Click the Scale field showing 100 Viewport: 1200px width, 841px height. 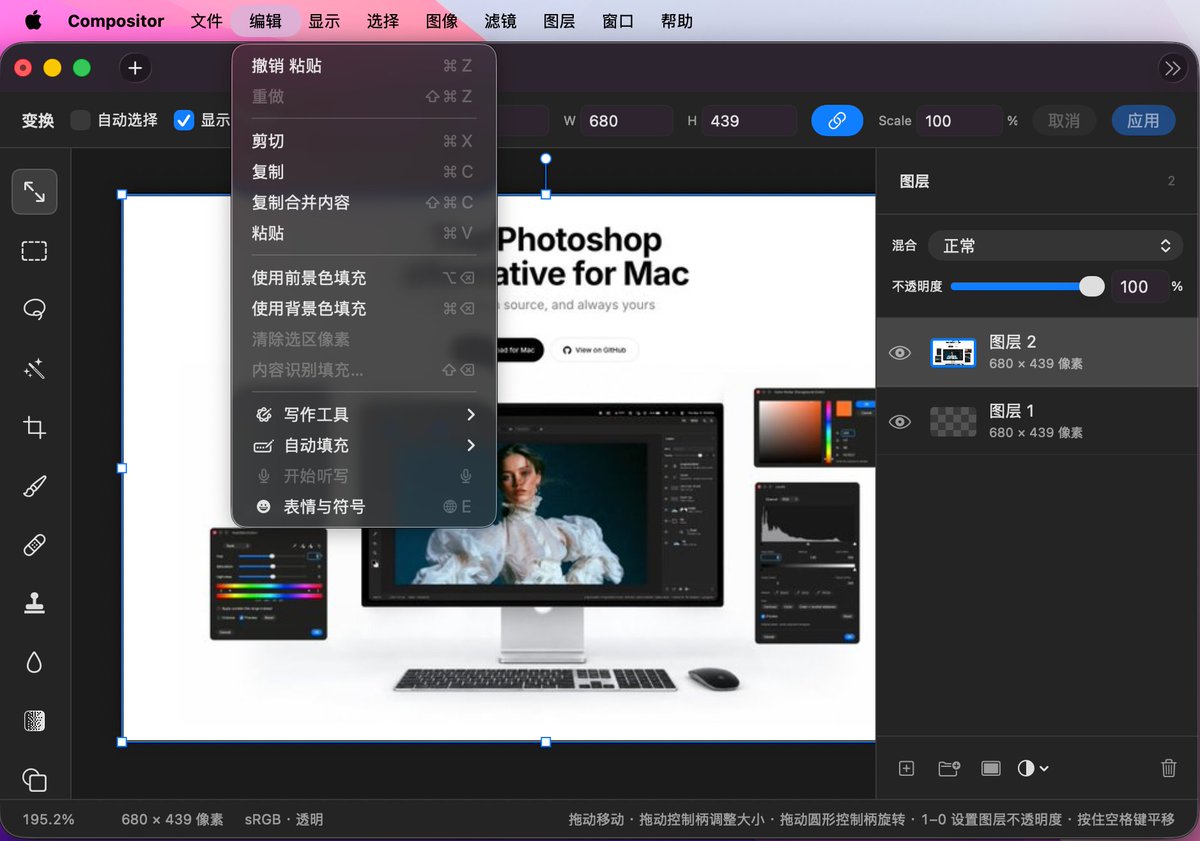click(959, 120)
